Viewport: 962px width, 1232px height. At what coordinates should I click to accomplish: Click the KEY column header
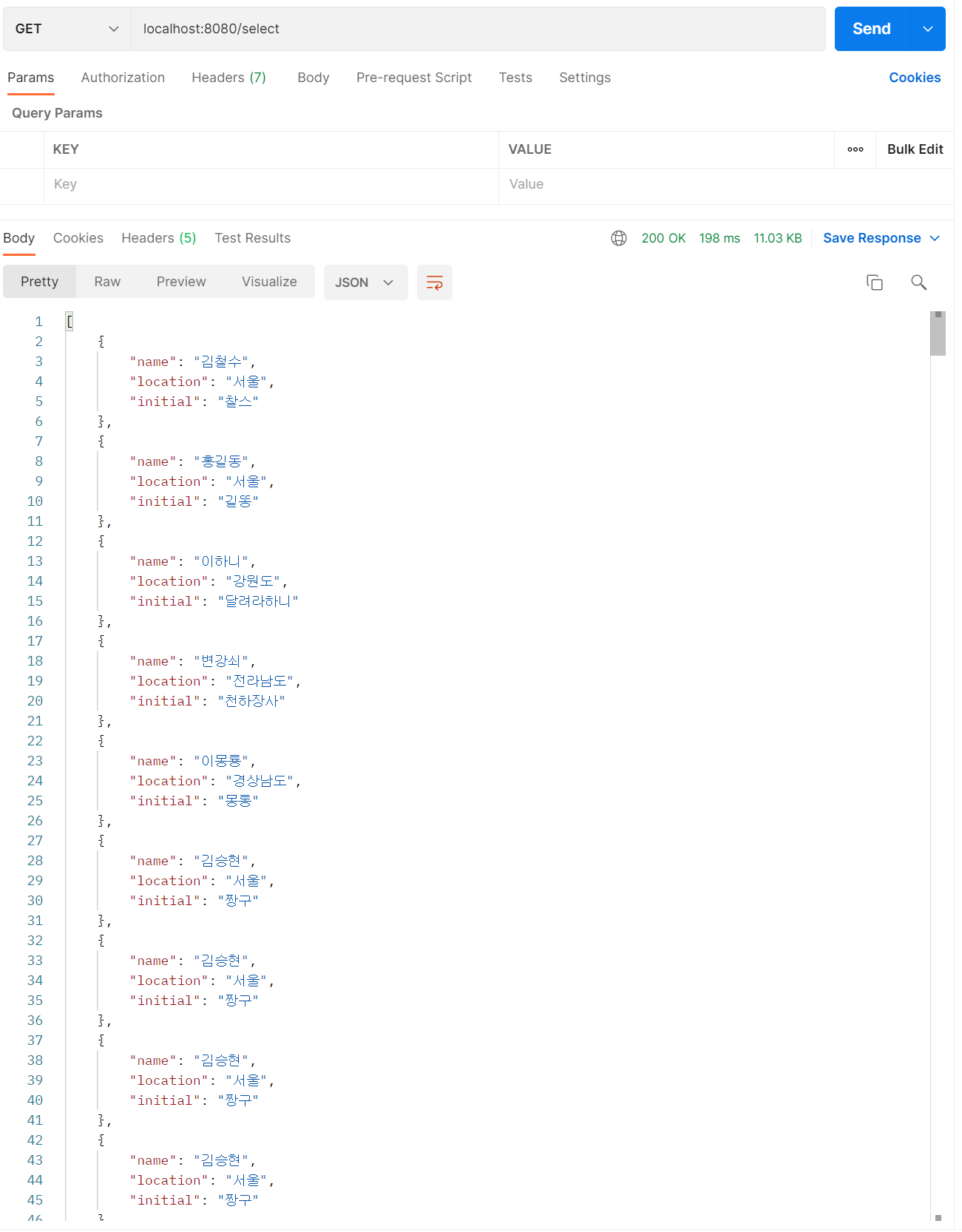[x=66, y=149]
